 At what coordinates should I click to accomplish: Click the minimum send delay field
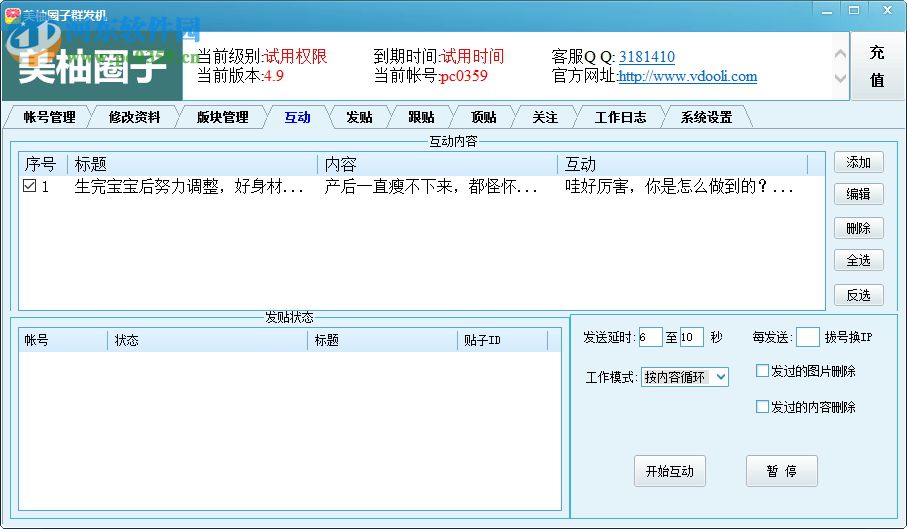click(650, 337)
